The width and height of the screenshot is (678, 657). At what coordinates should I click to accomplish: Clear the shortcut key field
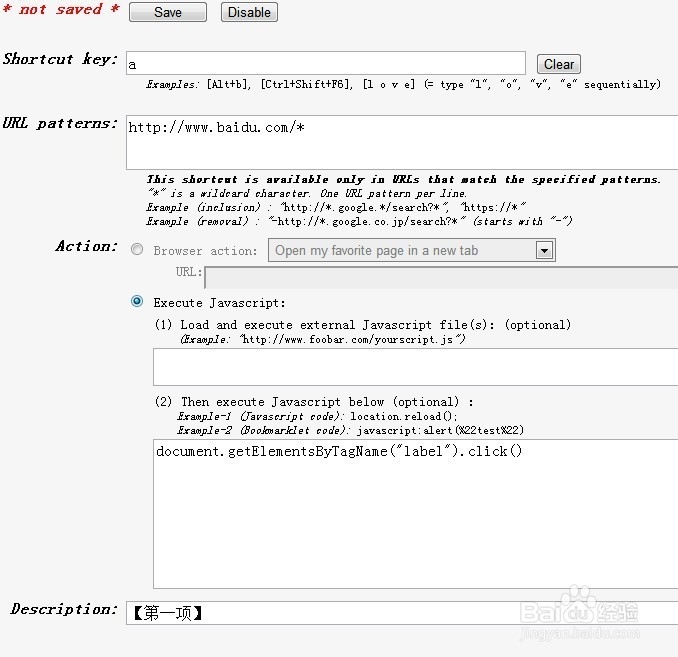point(558,64)
